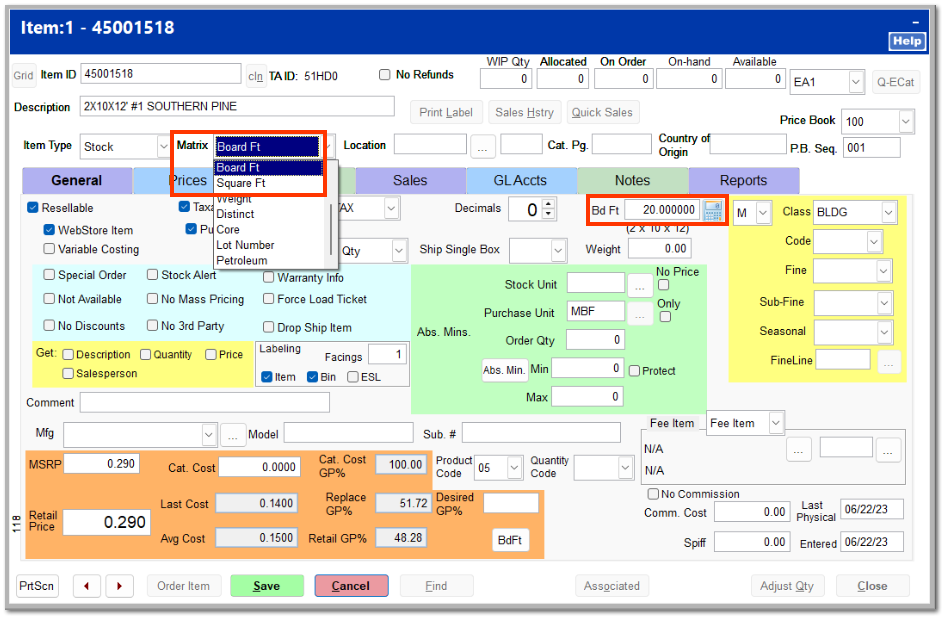Enable Special Order checkbox
945x619 pixels.
[x=49, y=275]
